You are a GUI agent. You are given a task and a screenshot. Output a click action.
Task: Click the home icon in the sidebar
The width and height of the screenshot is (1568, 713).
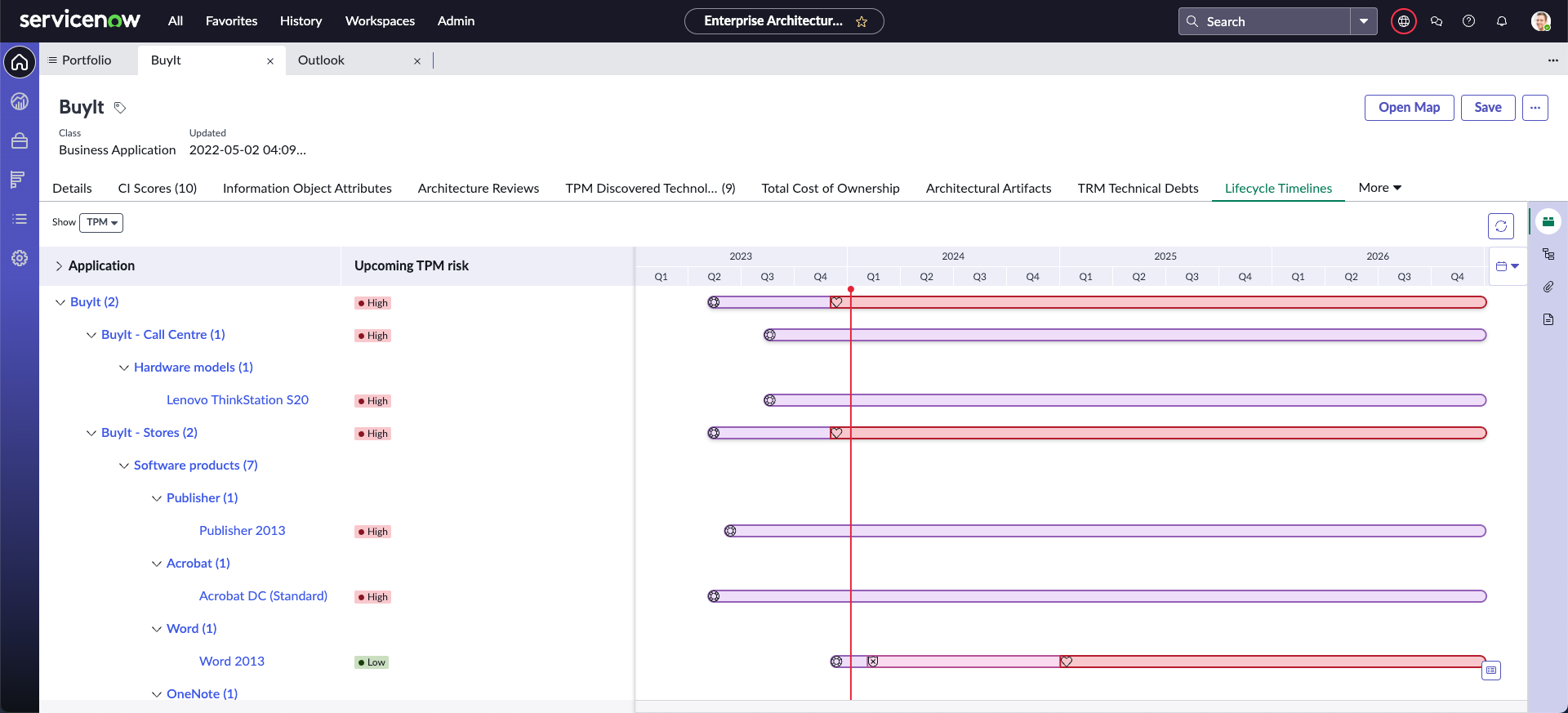pyautogui.click(x=20, y=62)
